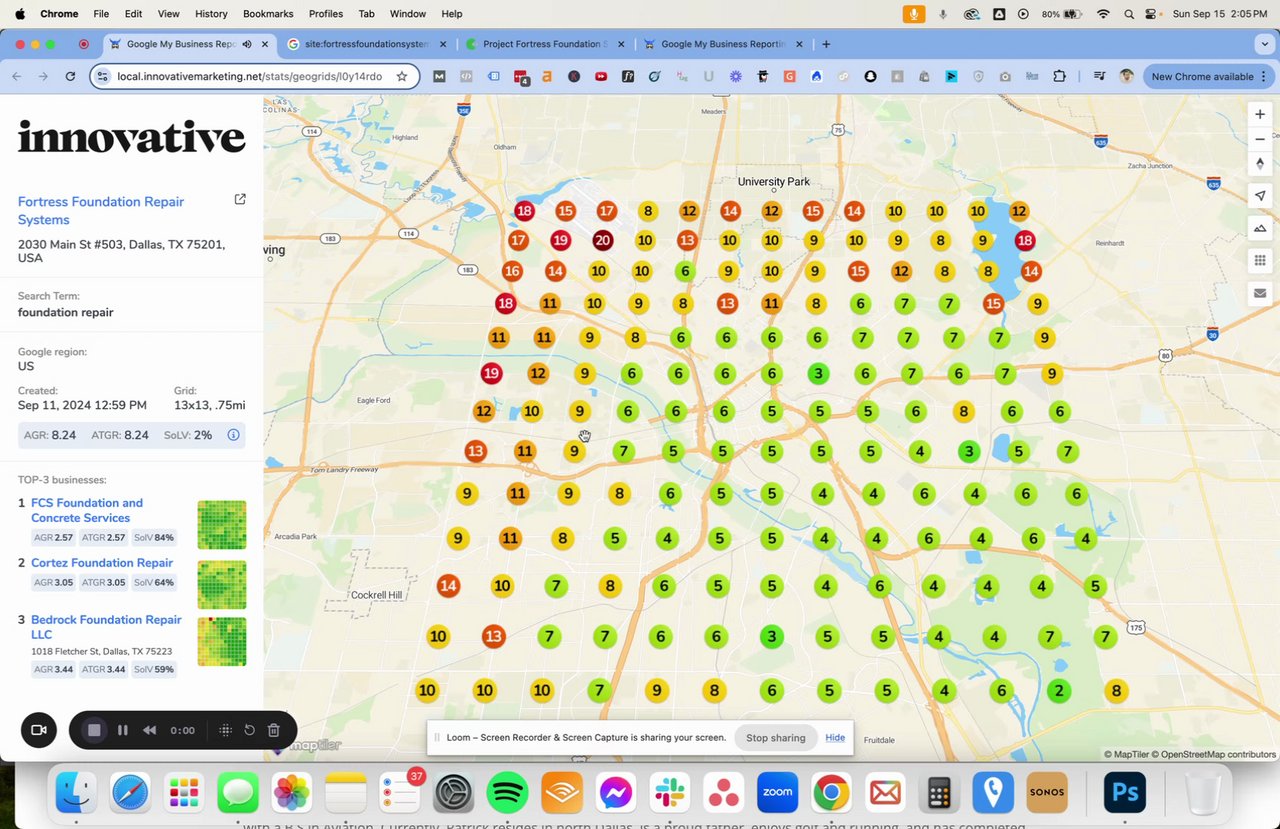This screenshot has height=829, width=1280.
Task: Open Fortress listing external link icon
Action: tap(240, 200)
